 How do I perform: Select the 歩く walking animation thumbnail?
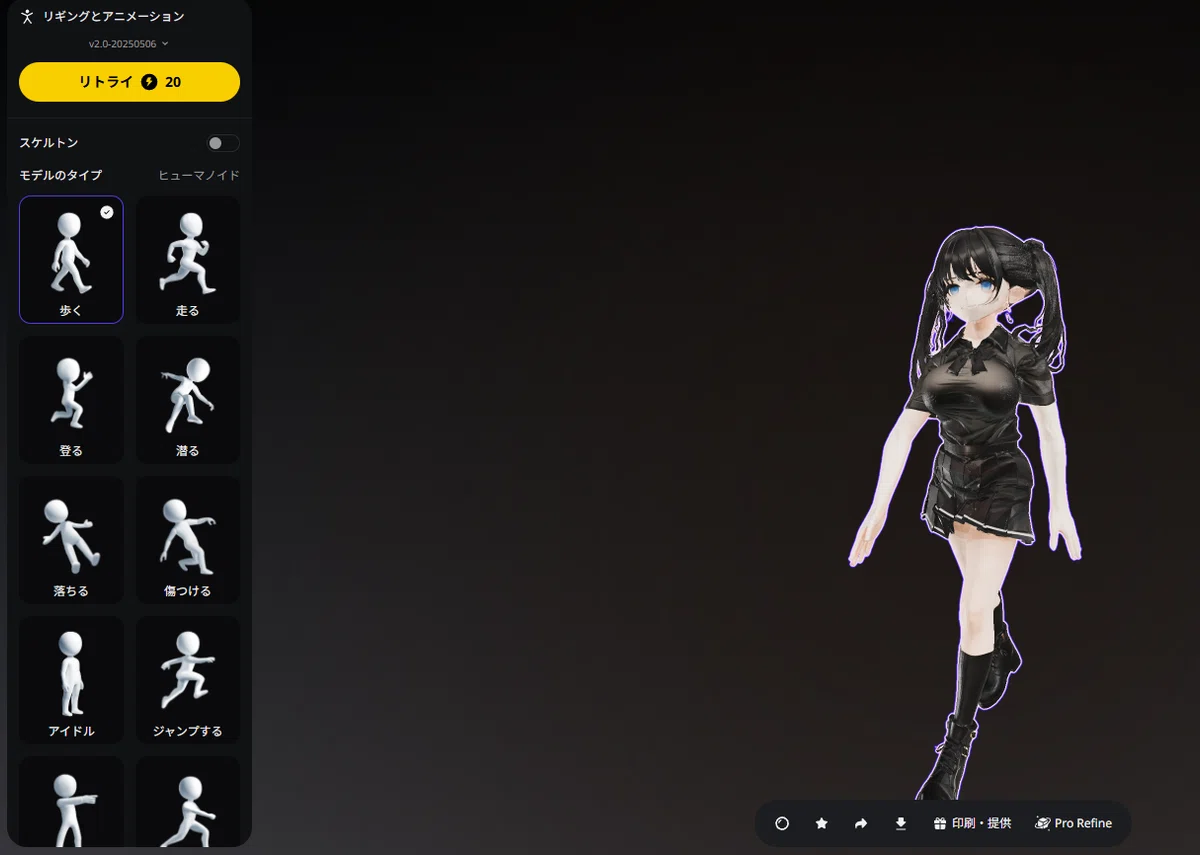pos(71,259)
